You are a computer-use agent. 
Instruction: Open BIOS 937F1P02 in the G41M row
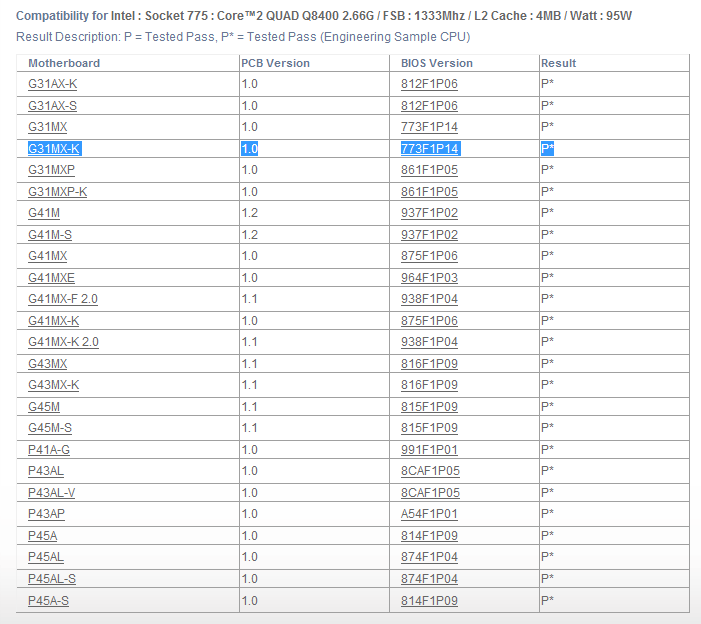coord(429,213)
